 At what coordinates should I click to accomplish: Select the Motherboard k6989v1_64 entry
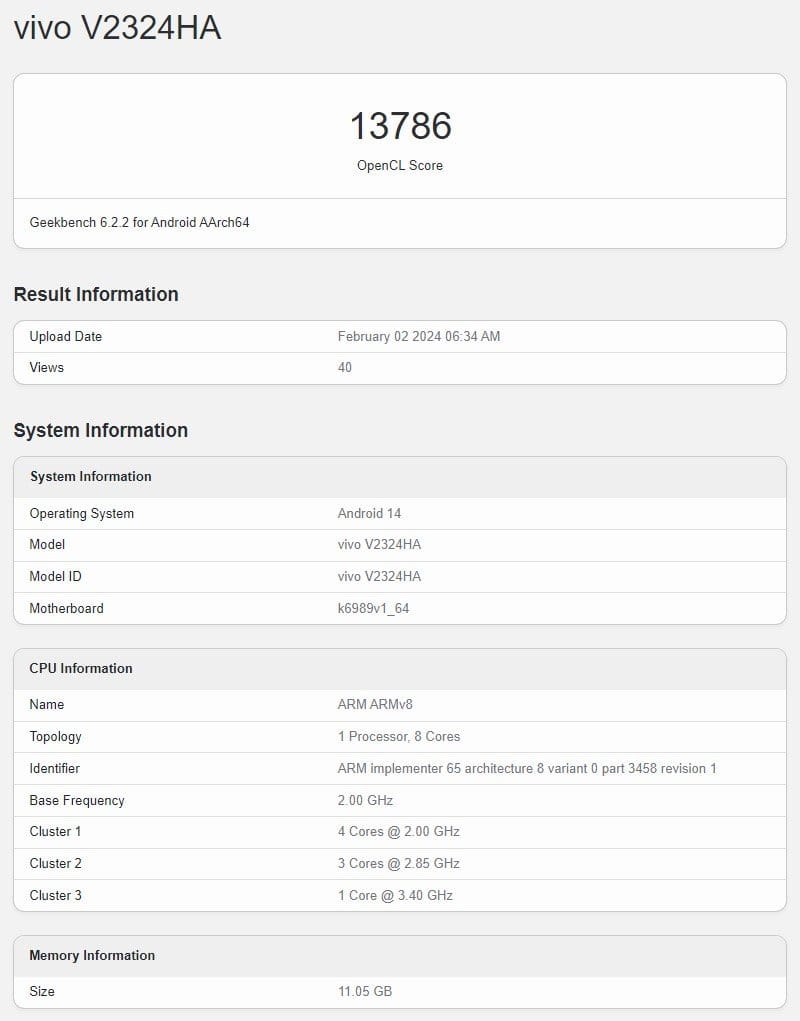coord(371,608)
